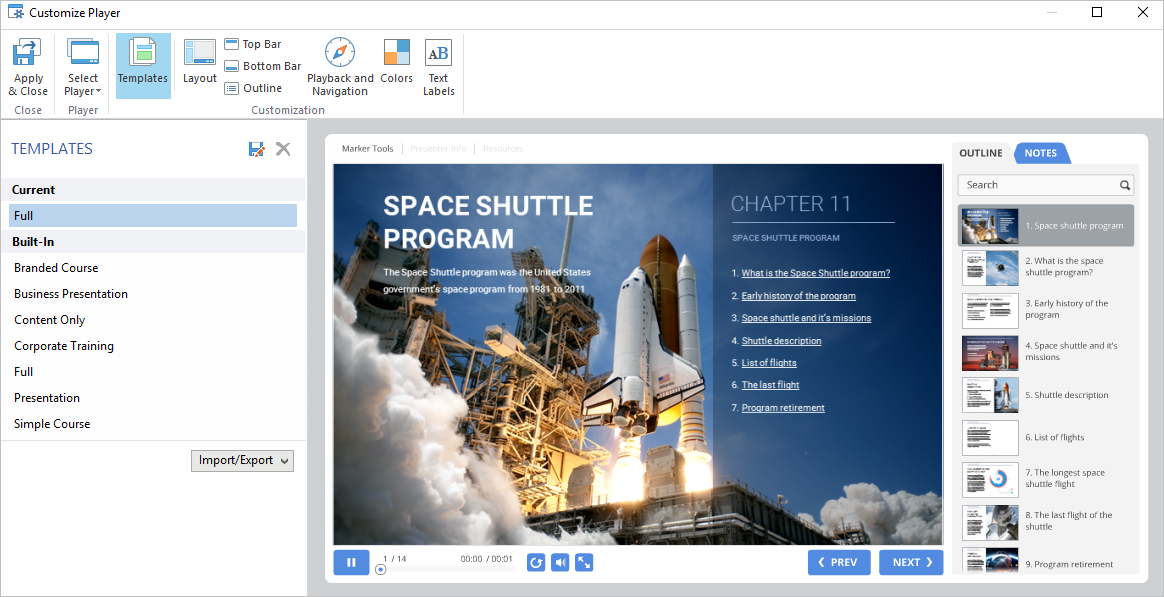This screenshot has height=597, width=1164.
Task: Switch the player preview to fullscreen
Action: click(x=584, y=562)
